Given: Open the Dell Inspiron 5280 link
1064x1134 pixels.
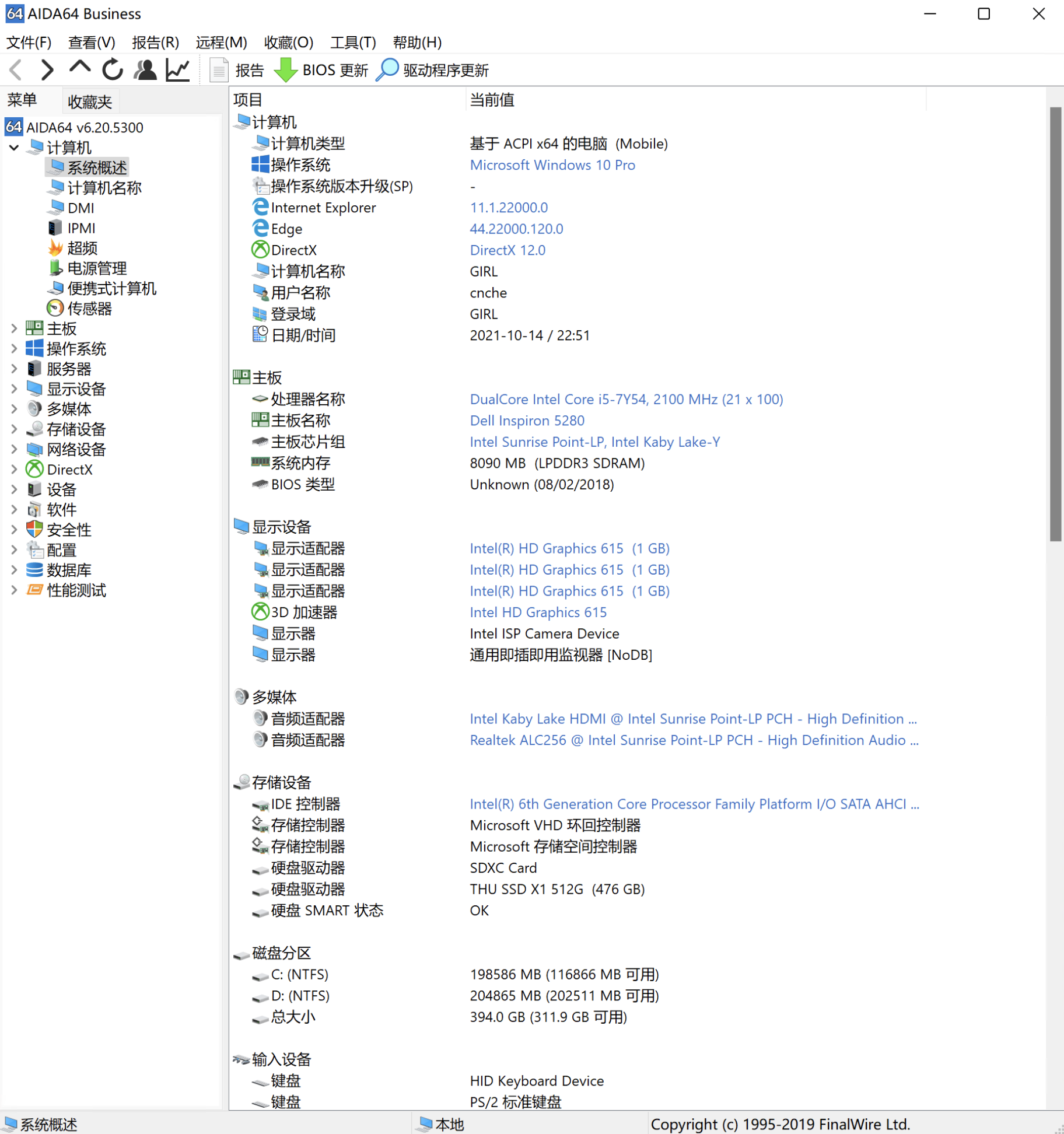Looking at the screenshot, I should (x=527, y=421).
